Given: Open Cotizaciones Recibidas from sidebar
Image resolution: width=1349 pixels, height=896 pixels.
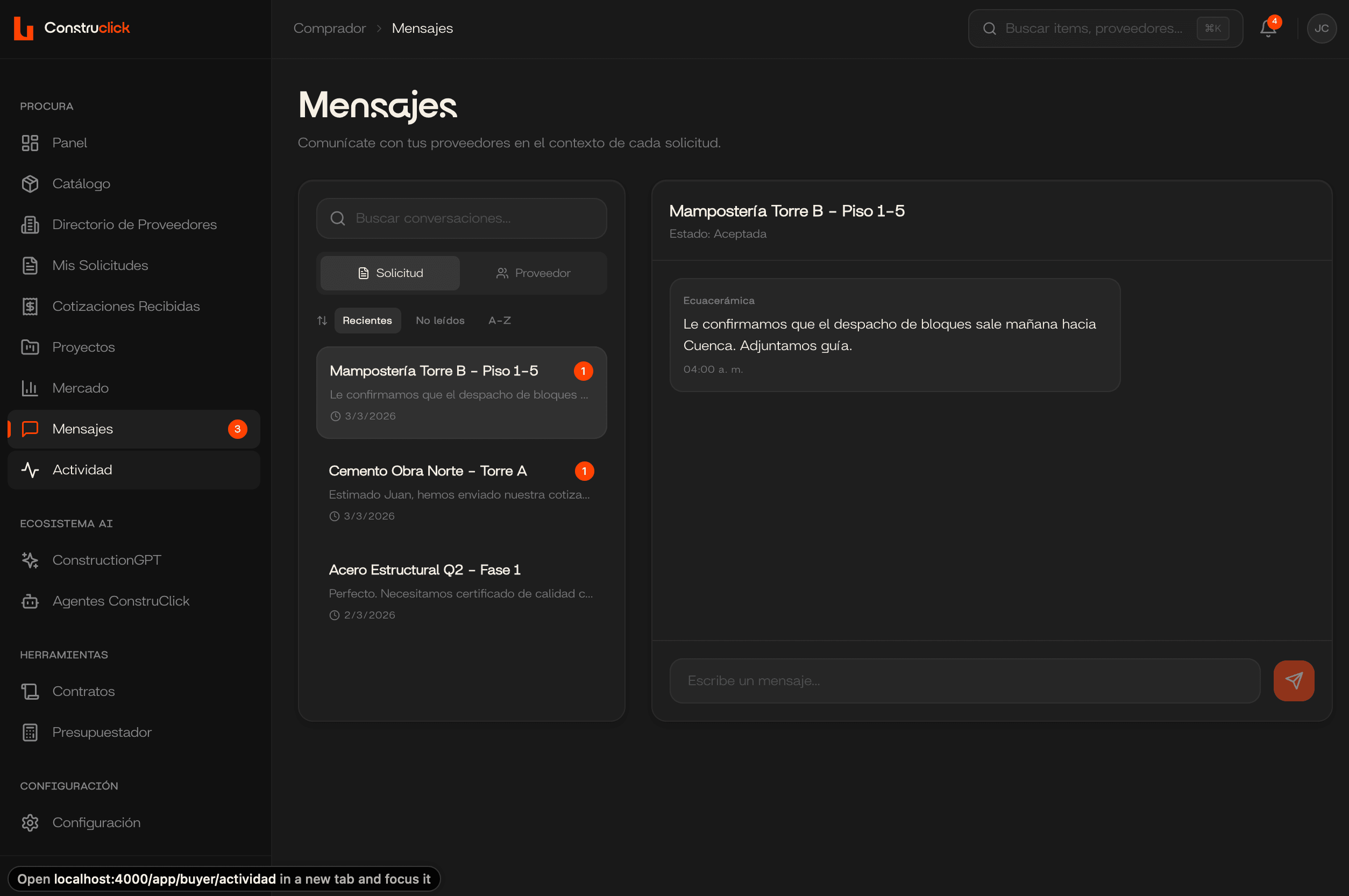Looking at the screenshot, I should click(x=134, y=307).
